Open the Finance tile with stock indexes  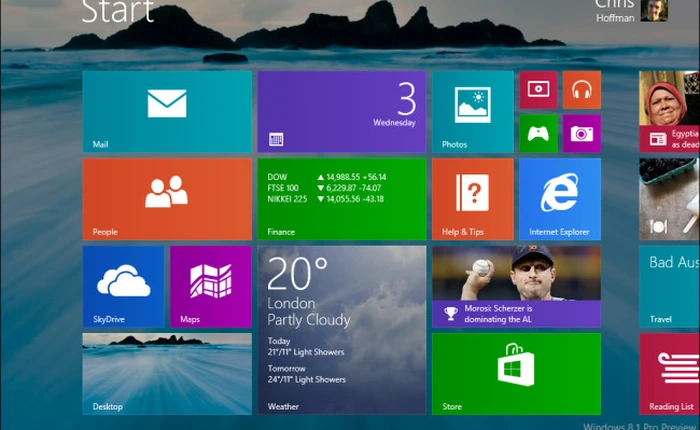(342, 199)
